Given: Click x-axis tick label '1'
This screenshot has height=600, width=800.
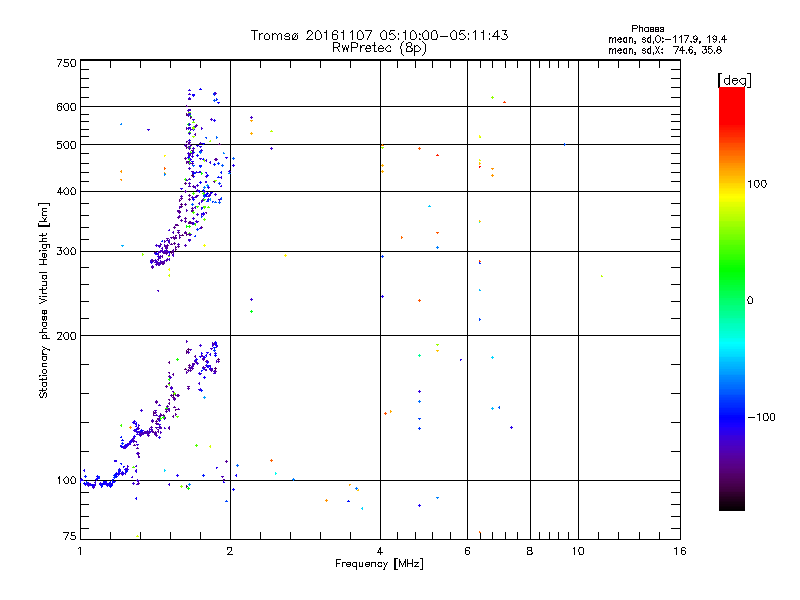Looking at the screenshot, I should (80, 551).
